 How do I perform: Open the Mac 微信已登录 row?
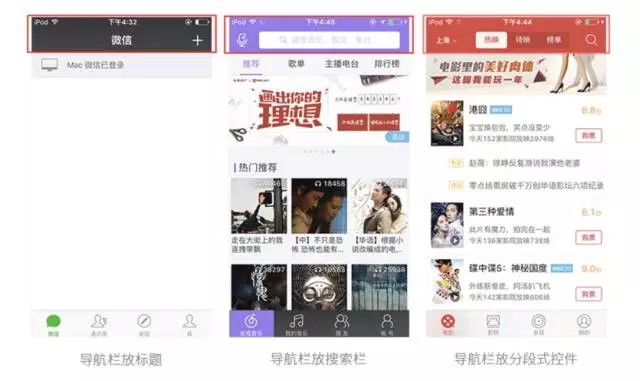122,65
